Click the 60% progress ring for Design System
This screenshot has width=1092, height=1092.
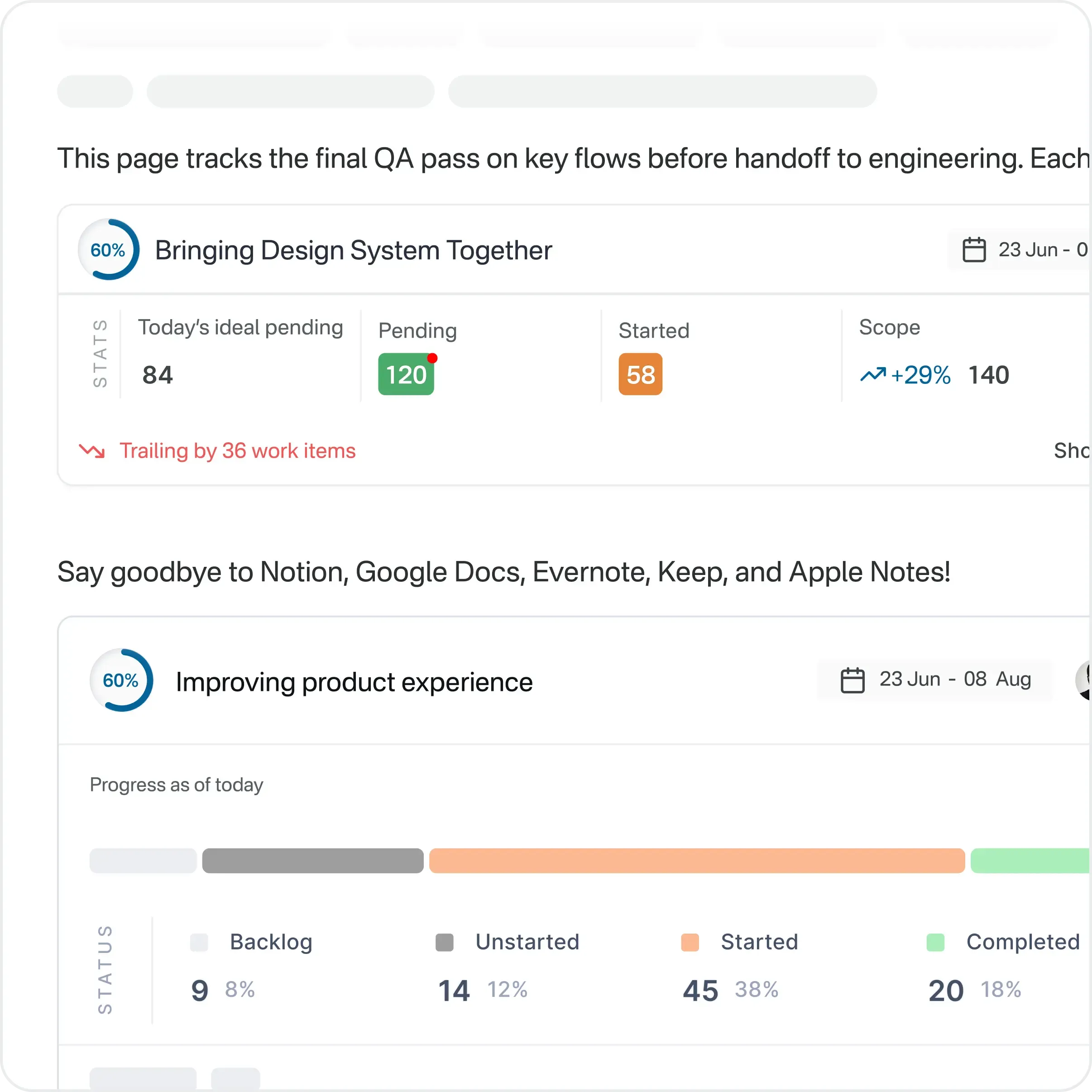pos(108,249)
